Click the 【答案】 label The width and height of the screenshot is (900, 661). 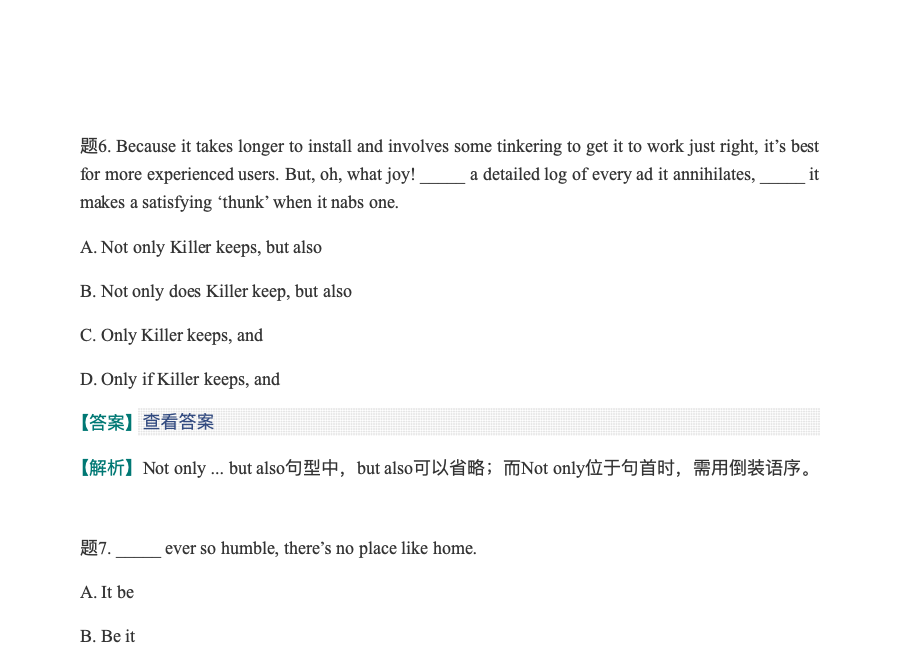coord(107,422)
